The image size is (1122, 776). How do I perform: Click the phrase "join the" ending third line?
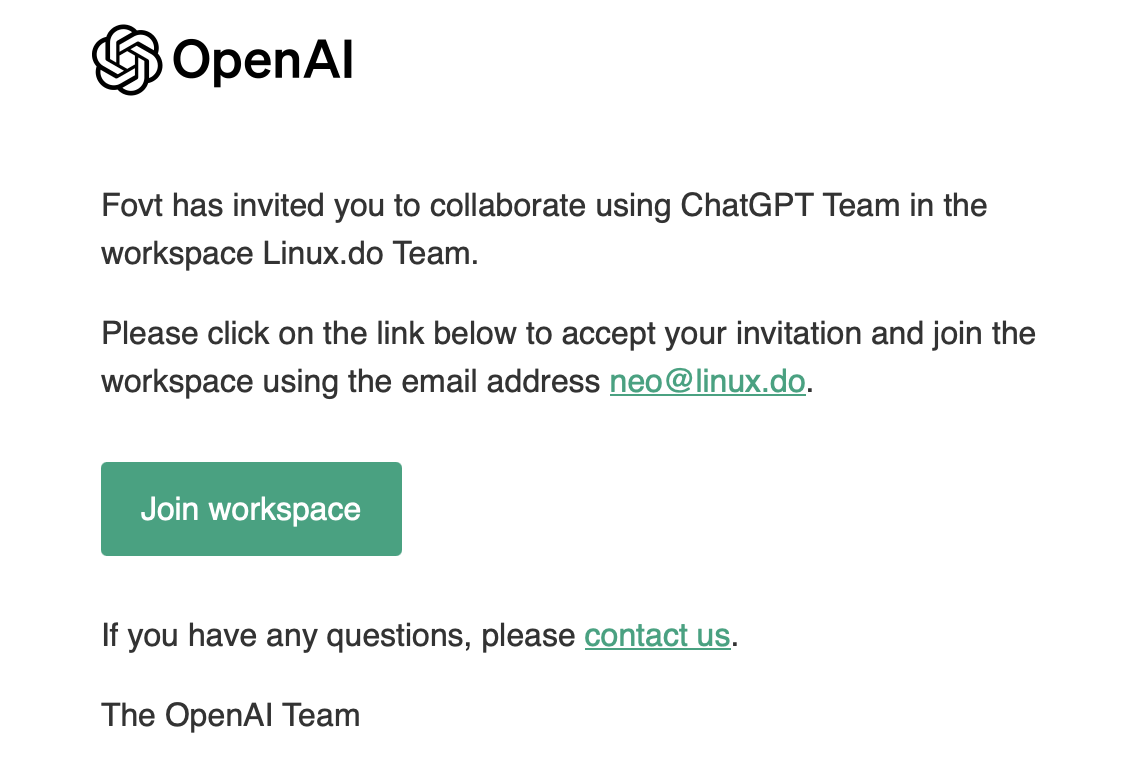click(984, 334)
